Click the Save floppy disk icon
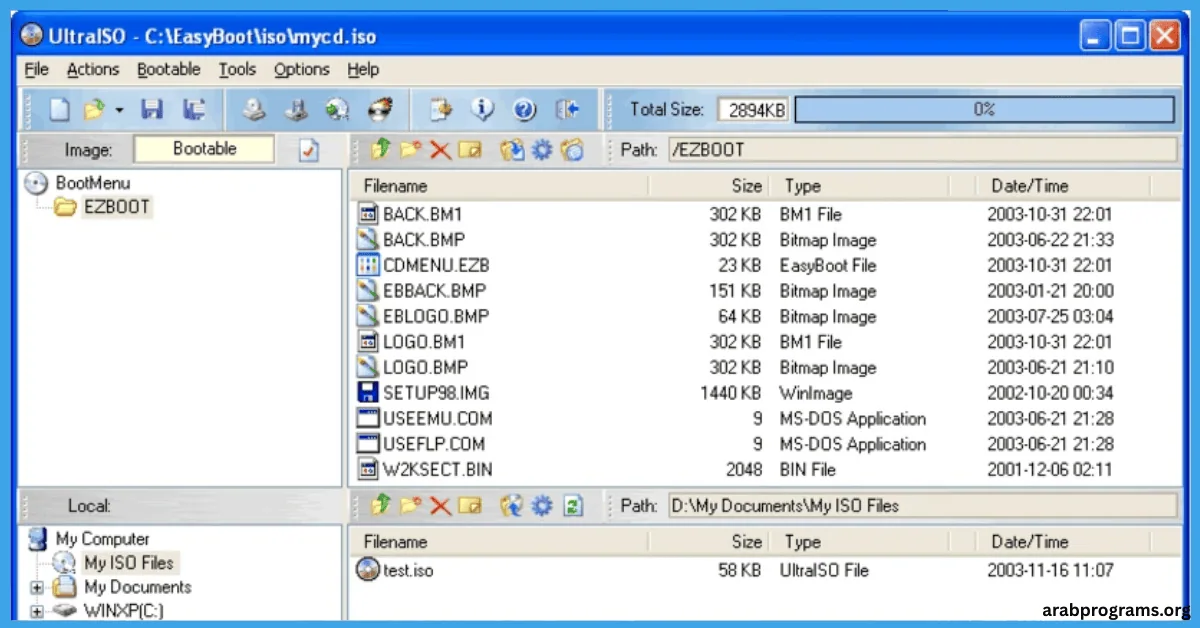Image resolution: width=1200 pixels, height=628 pixels. (152, 109)
